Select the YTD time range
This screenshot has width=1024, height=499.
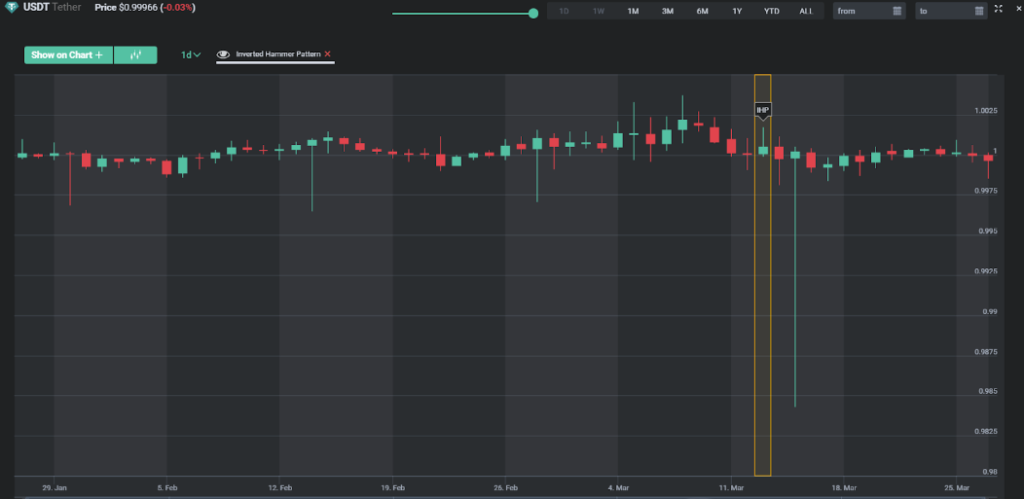tap(772, 11)
